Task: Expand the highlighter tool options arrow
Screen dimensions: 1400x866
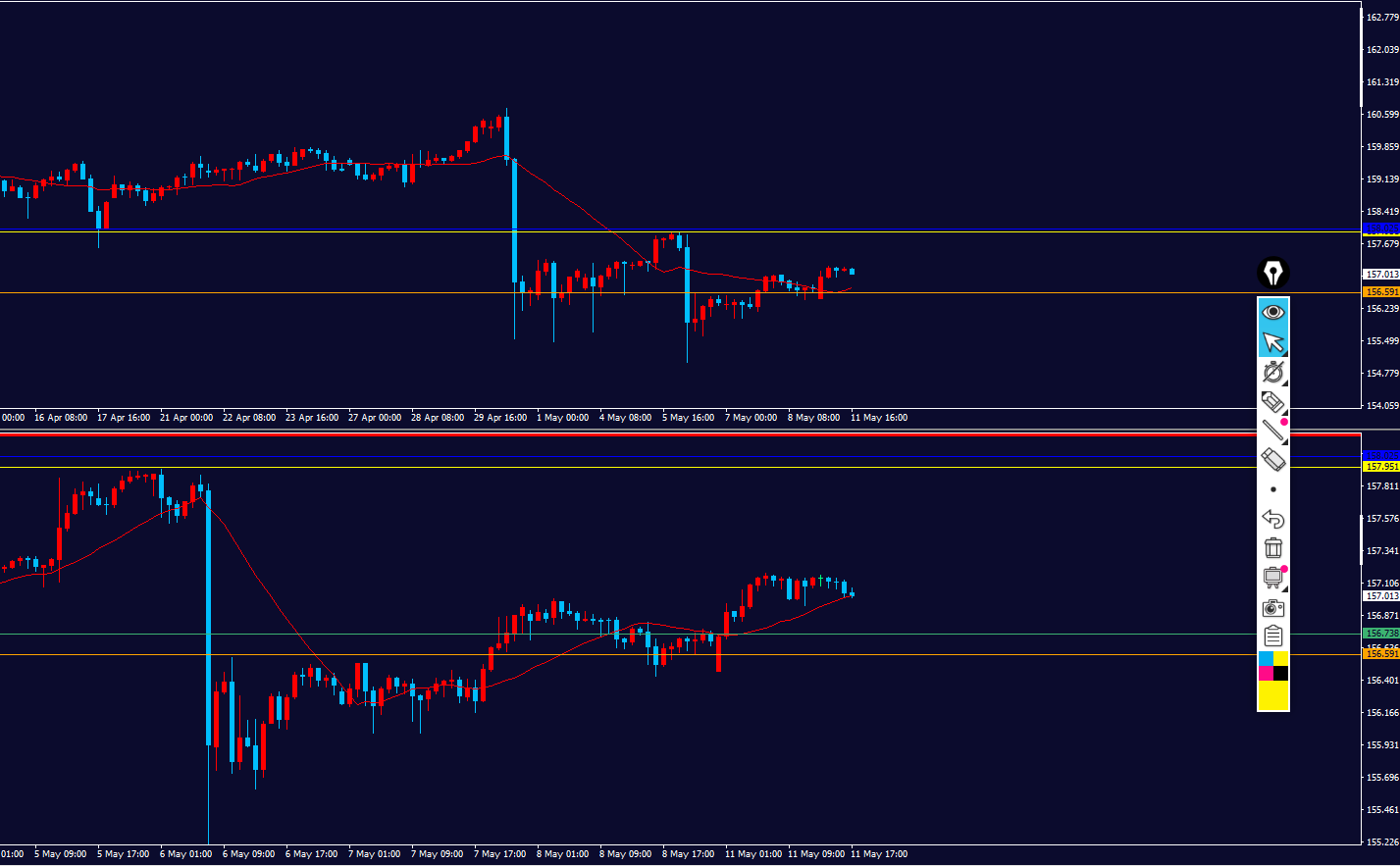Action: pyautogui.click(x=1285, y=411)
